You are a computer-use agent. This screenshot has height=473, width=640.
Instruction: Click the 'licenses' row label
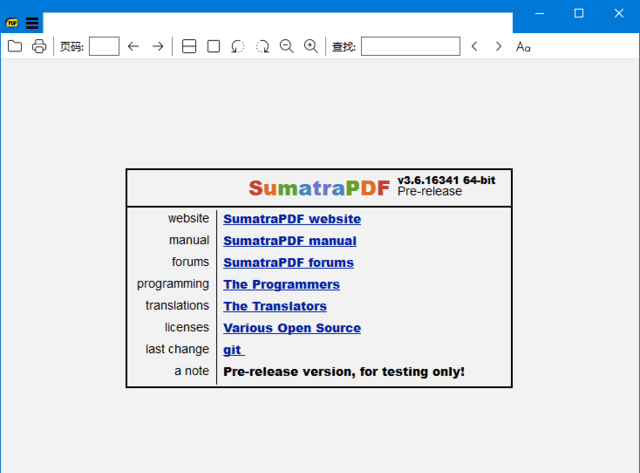pyautogui.click(x=187, y=327)
